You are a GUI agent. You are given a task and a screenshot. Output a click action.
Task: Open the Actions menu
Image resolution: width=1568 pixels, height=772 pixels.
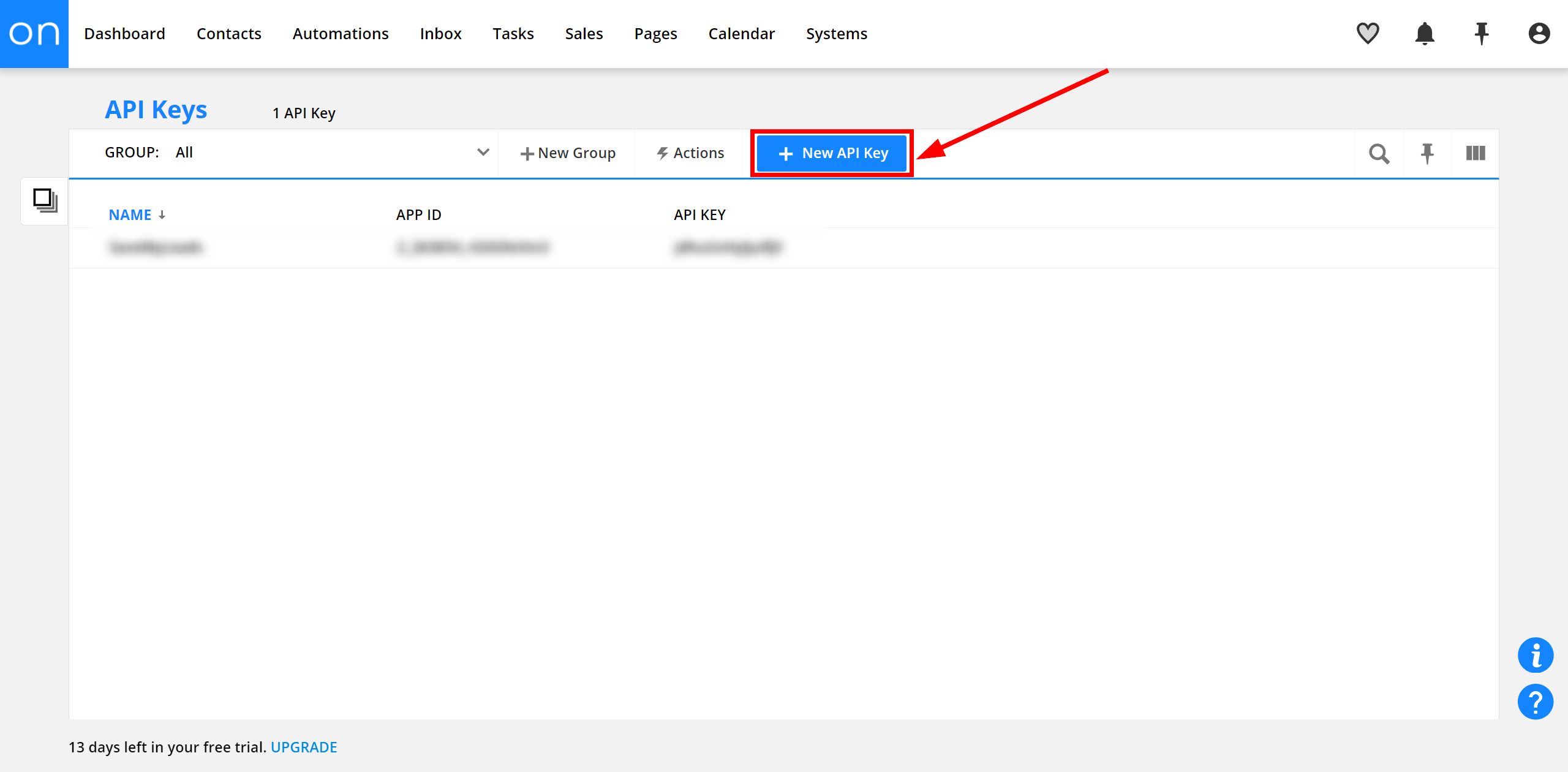tap(690, 153)
